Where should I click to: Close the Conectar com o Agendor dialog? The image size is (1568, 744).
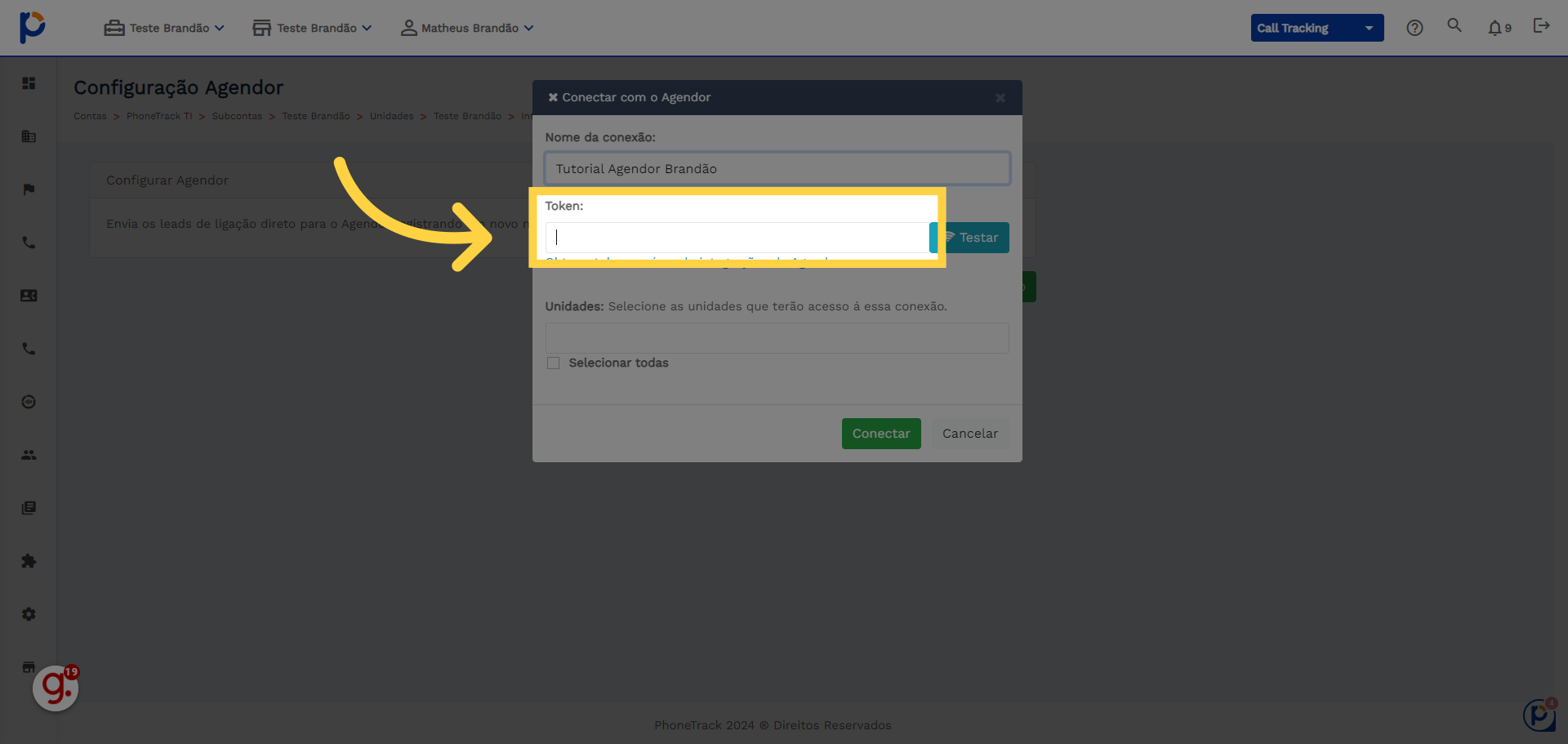click(1000, 98)
